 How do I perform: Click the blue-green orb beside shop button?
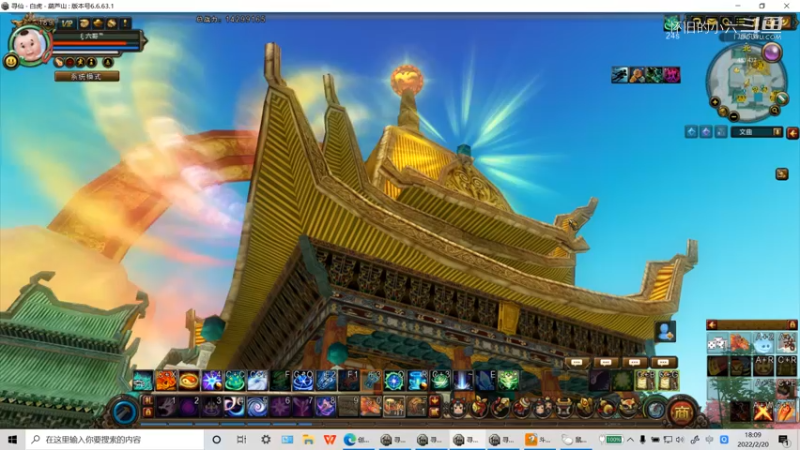[x=656, y=409]
